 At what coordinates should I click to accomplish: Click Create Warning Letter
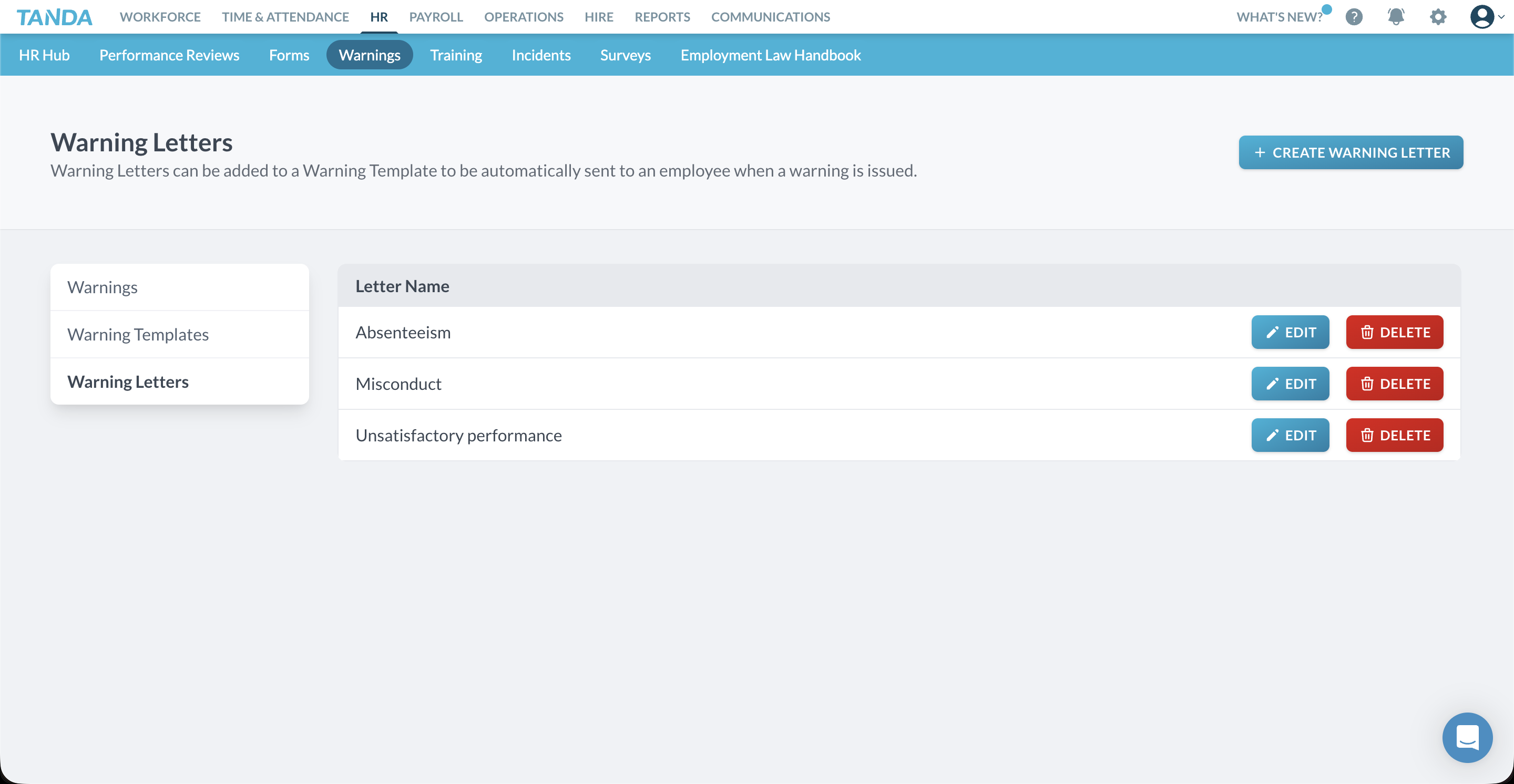pyautogui.click(x=1351, y=152)
